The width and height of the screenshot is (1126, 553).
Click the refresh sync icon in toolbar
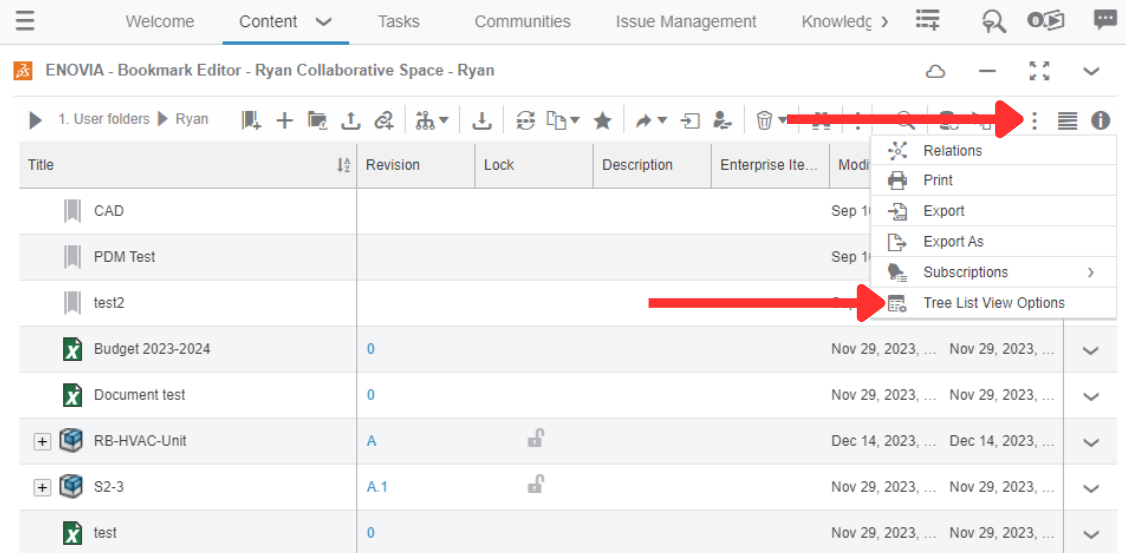pos(526,120)
